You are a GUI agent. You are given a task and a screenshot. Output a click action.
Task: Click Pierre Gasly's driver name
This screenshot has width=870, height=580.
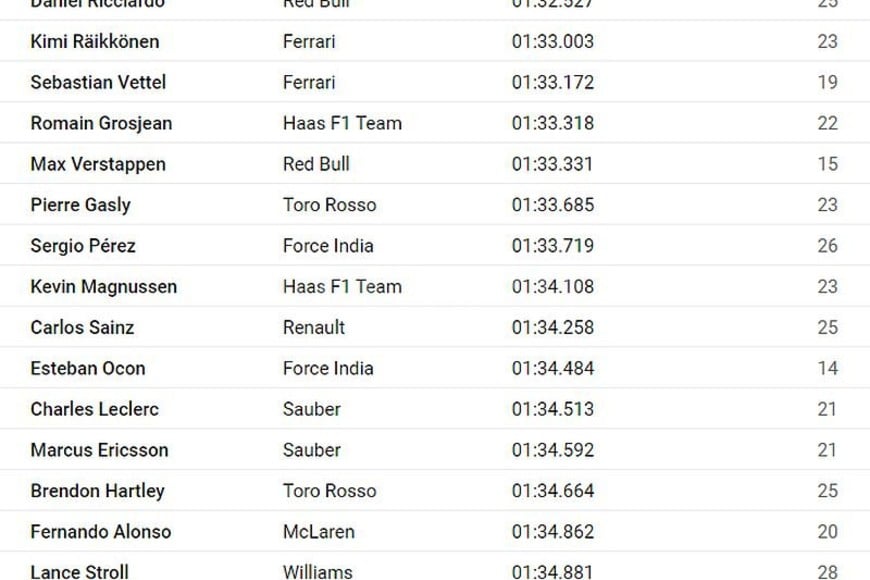(80, 205)
